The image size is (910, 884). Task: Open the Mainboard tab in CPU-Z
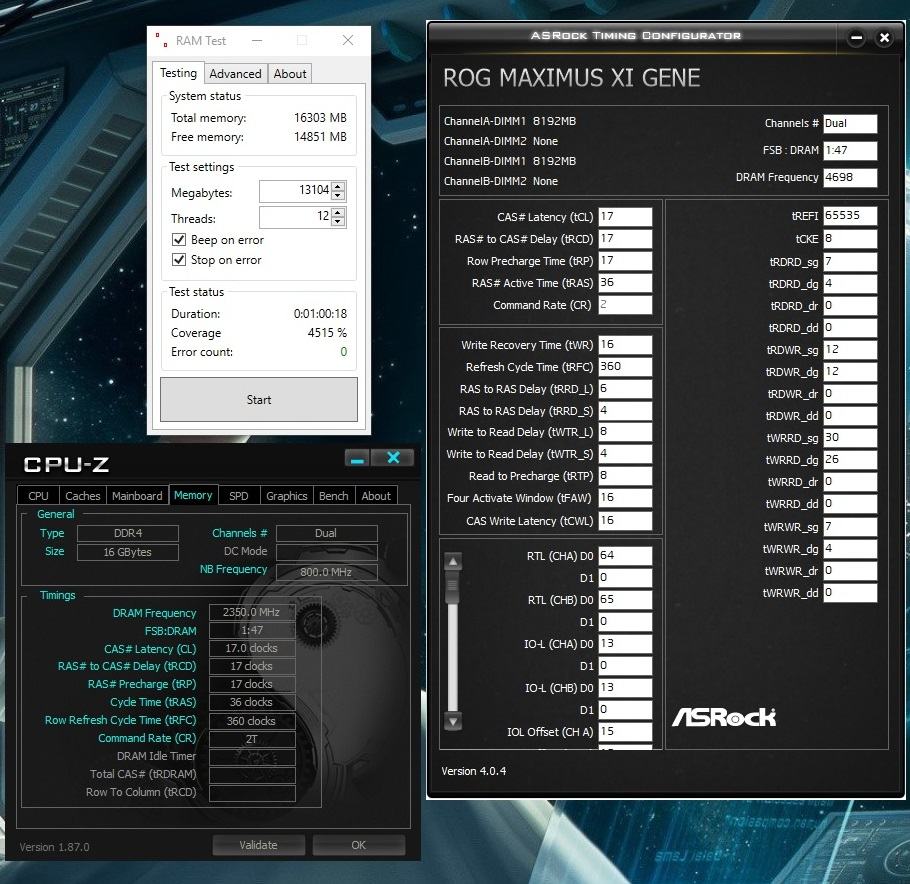[x=137, y=496]
